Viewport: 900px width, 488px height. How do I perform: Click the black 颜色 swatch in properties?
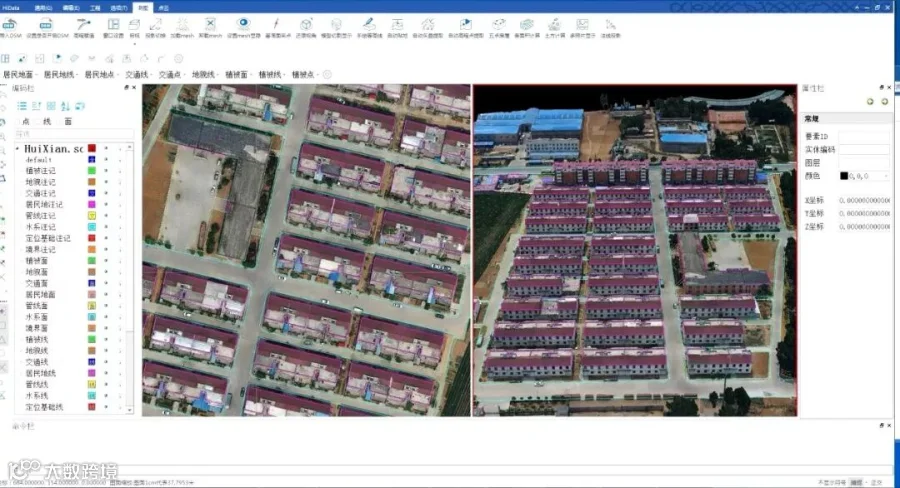click(x=844, y=176)
